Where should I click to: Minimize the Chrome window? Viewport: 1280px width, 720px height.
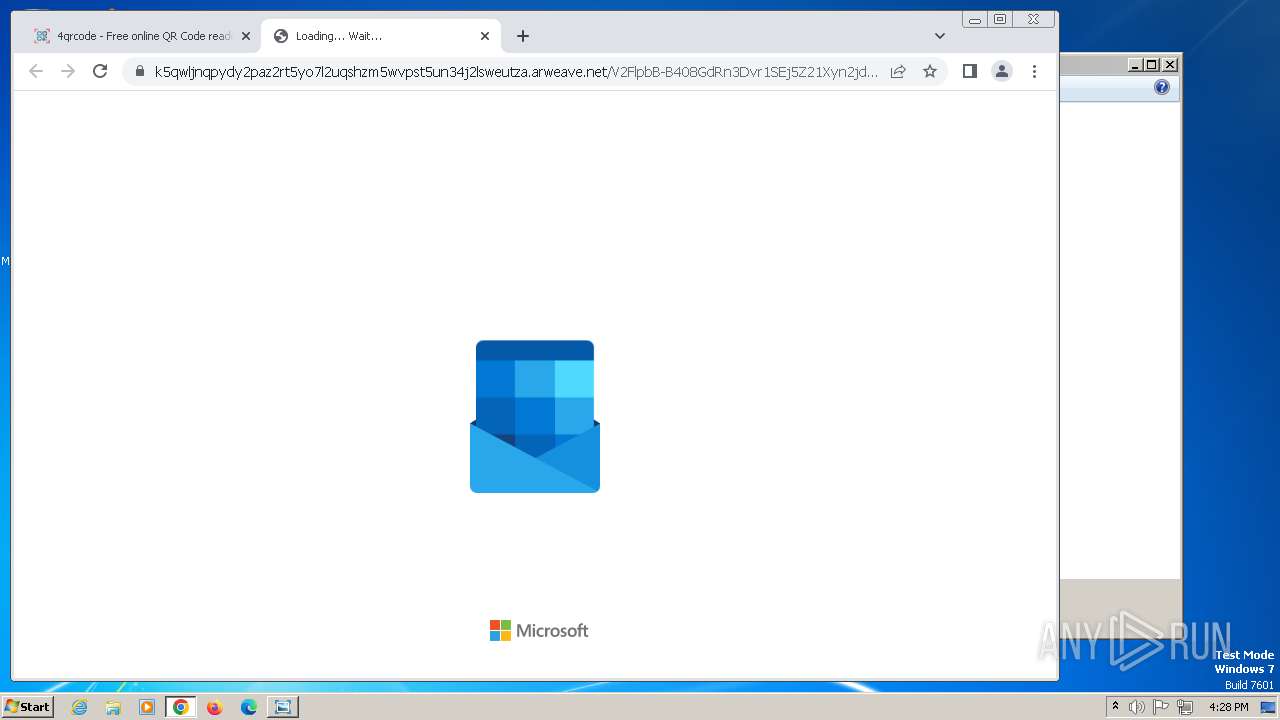coord(975,19)
